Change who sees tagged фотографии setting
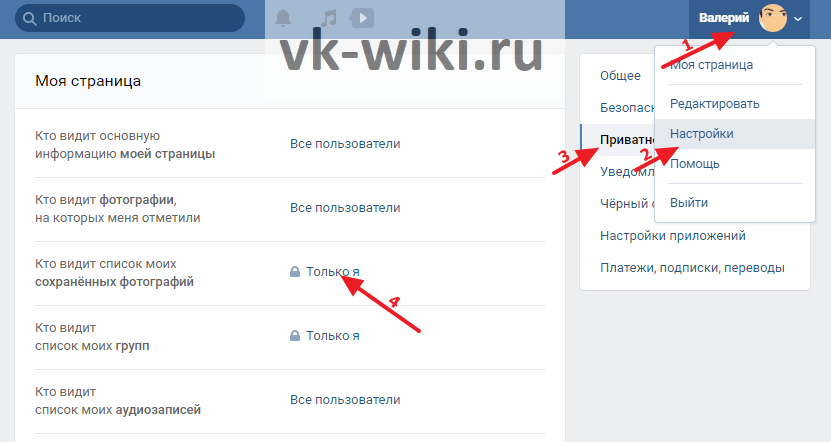 pos(345,208)
